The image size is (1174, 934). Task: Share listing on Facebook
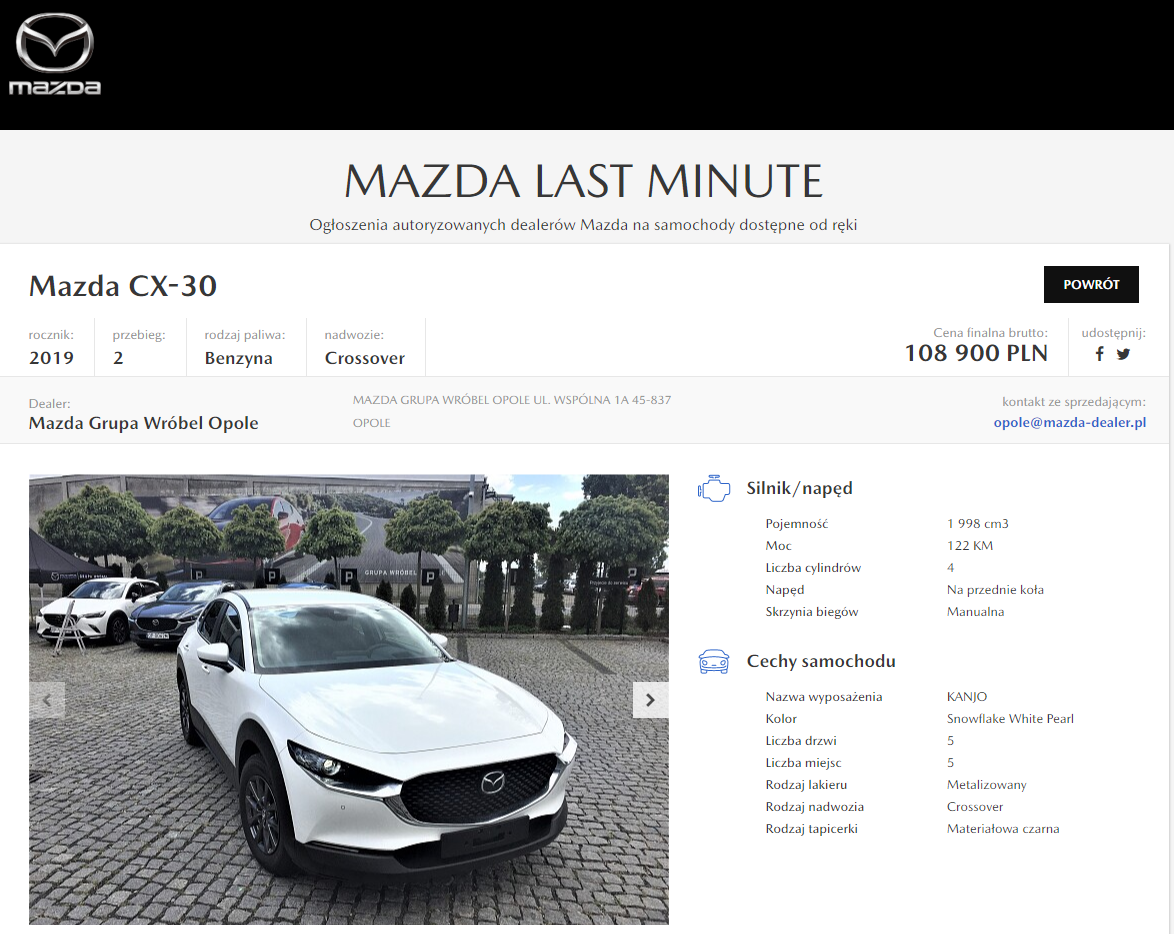tap(1100, 354)
